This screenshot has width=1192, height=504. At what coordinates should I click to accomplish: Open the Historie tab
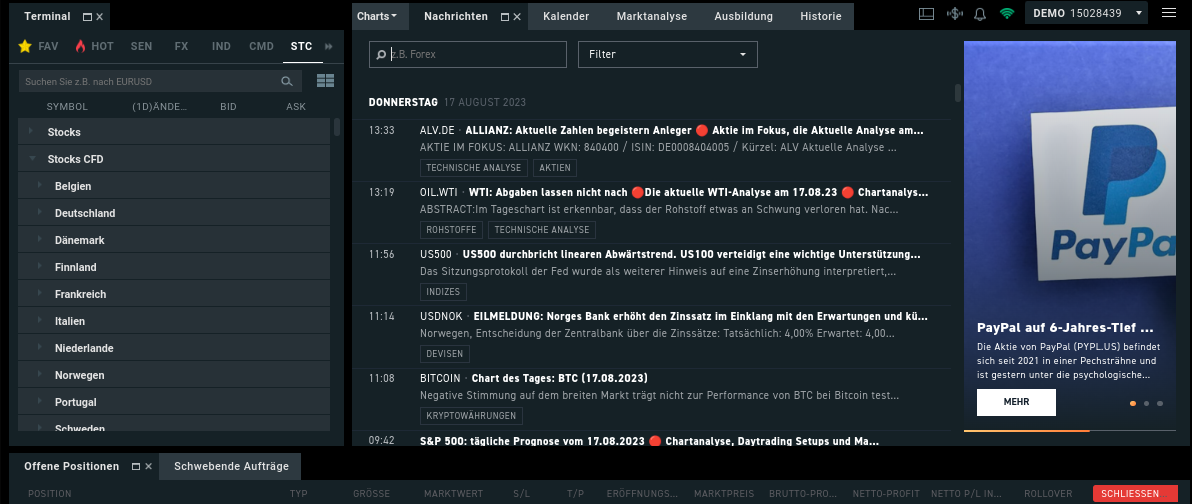pyautogui.click(x=820, y=16)
